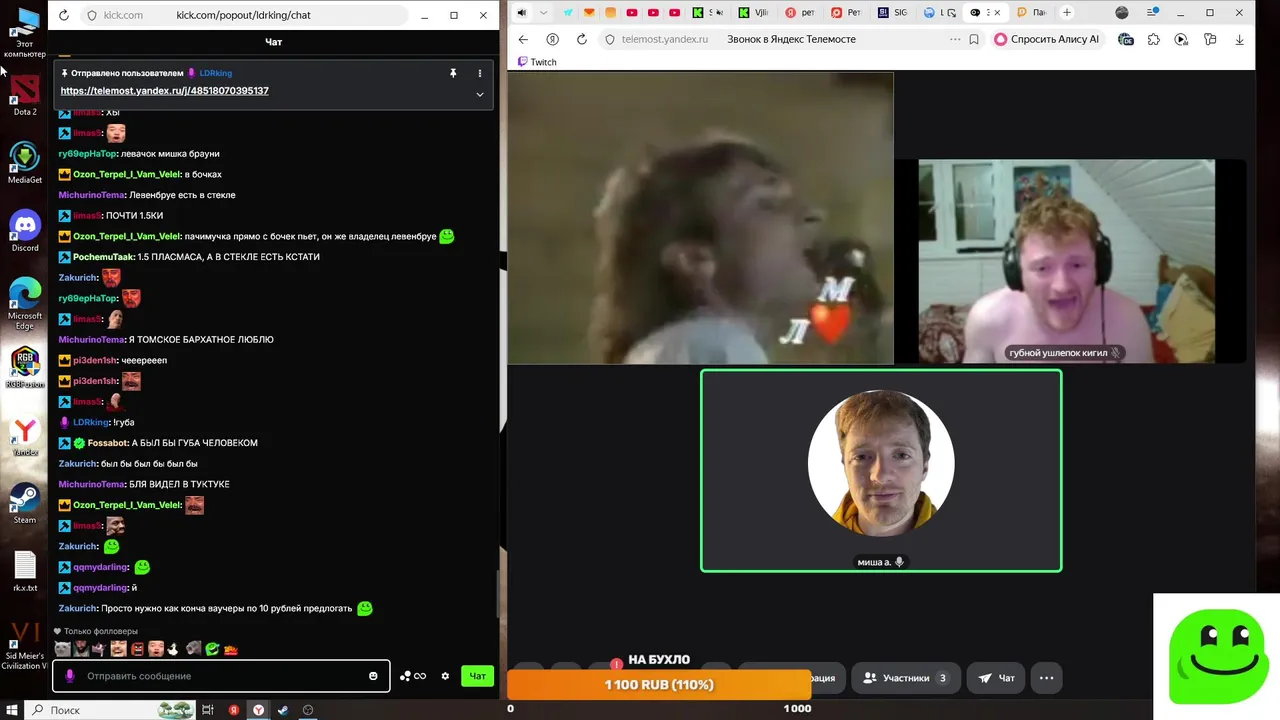Switch to the orange 'Пан' browser tab
This screenshot has width=1280, height=720.
(x=1032, y=13)
